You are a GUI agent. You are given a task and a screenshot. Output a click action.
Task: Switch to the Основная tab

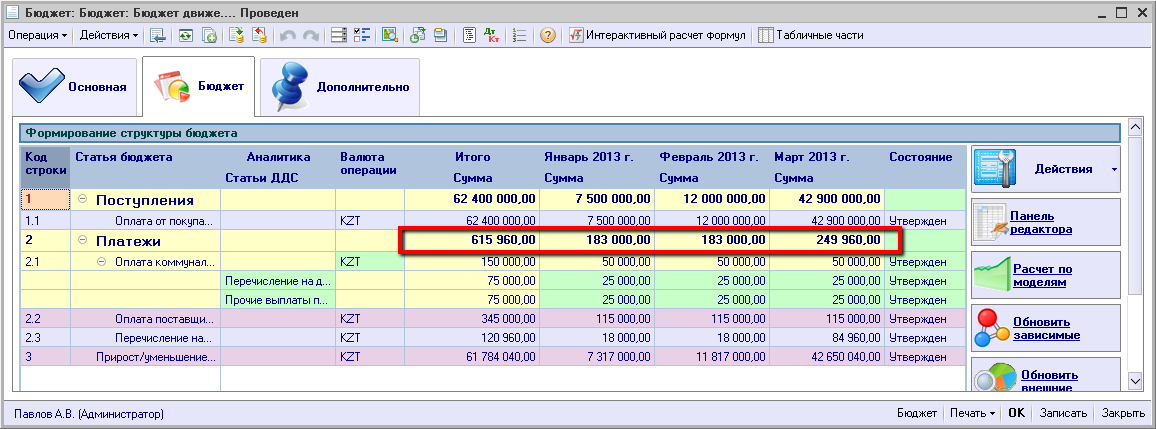coord(75,87)
